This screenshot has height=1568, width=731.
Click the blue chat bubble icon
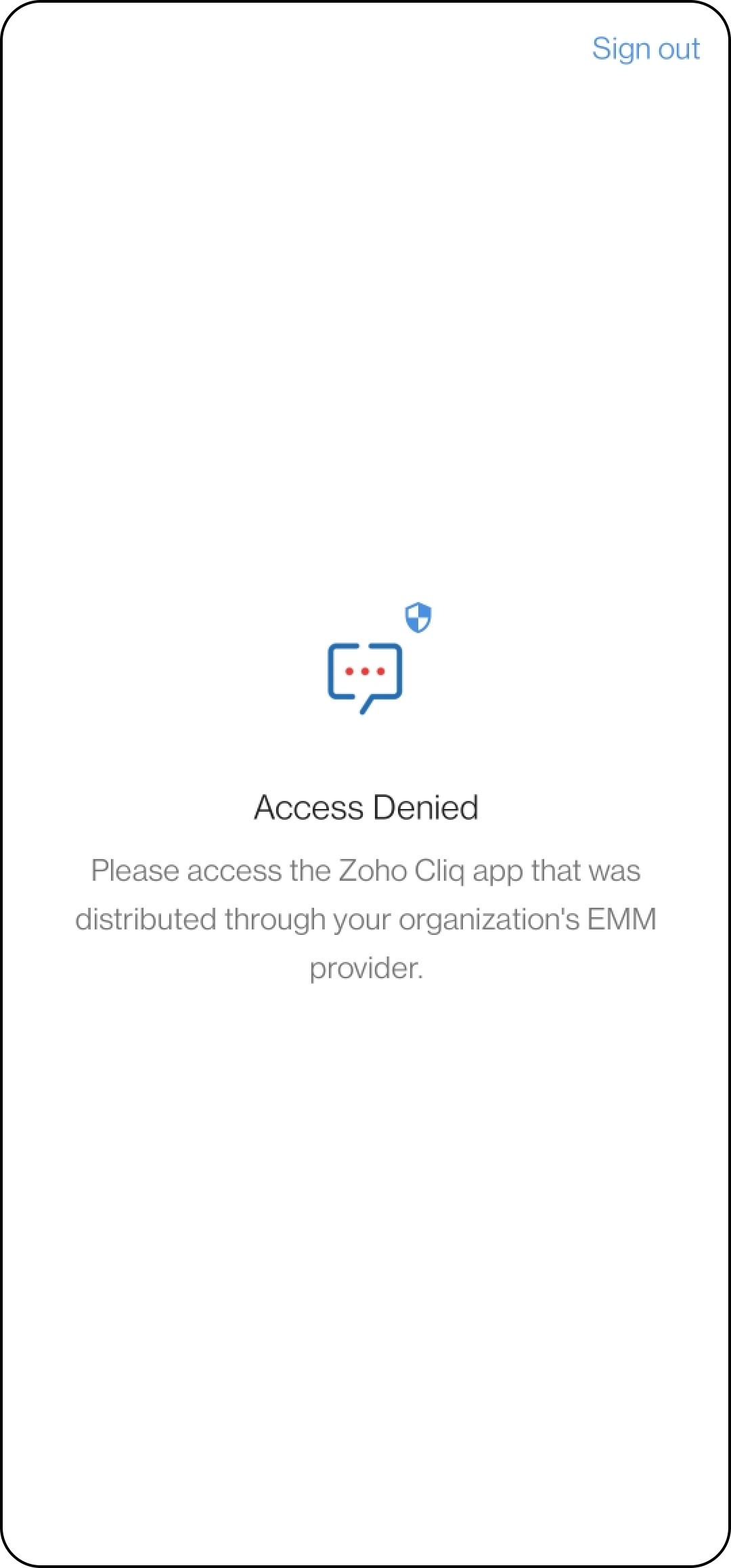[x=365, y=678]
